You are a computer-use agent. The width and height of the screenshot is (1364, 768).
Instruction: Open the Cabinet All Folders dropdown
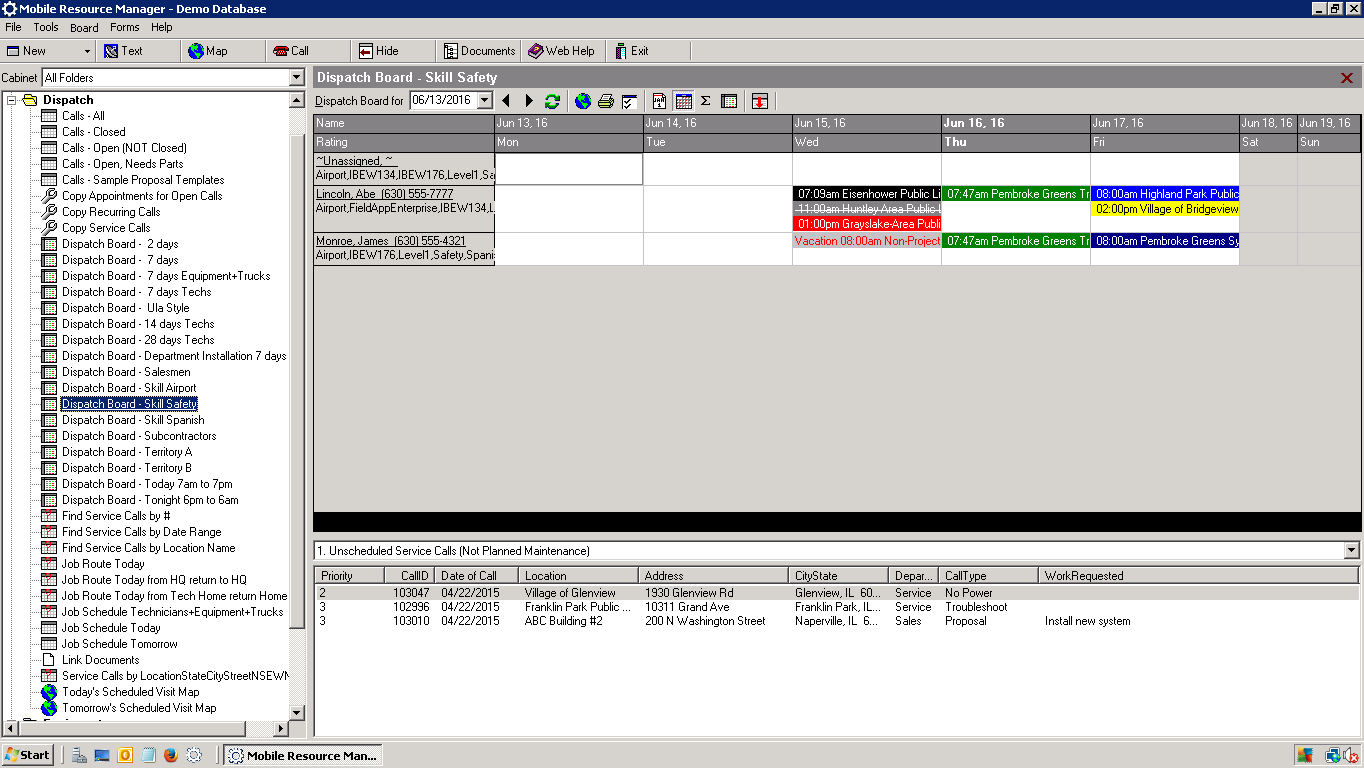pyautogui.click(x=296, y=77)
